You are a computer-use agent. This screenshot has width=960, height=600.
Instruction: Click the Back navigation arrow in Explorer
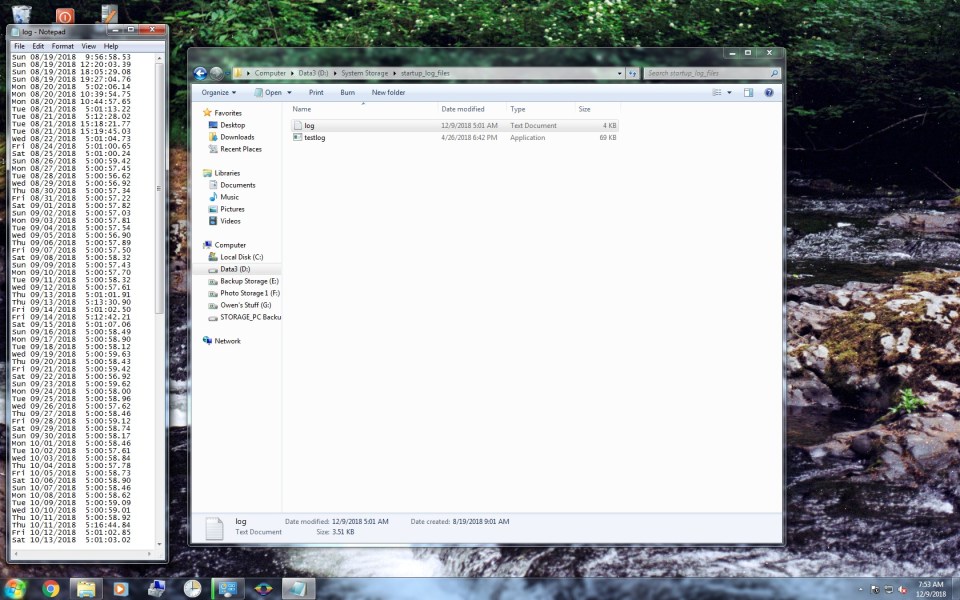(200, 73)
